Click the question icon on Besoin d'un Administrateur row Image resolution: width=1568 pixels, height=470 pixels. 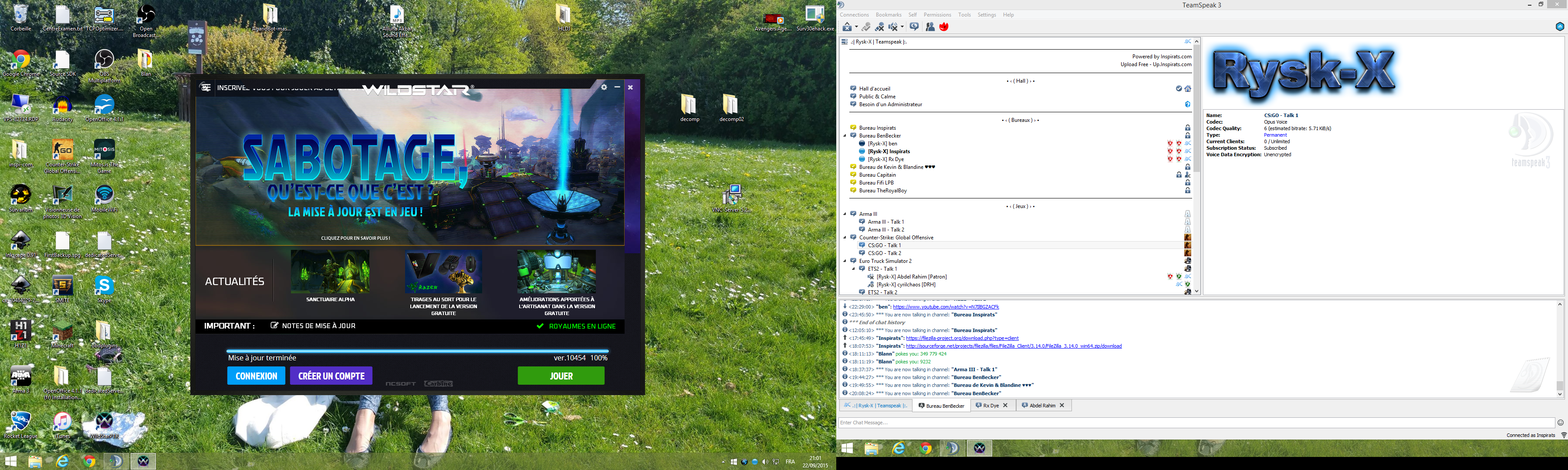coord(1188,104)
